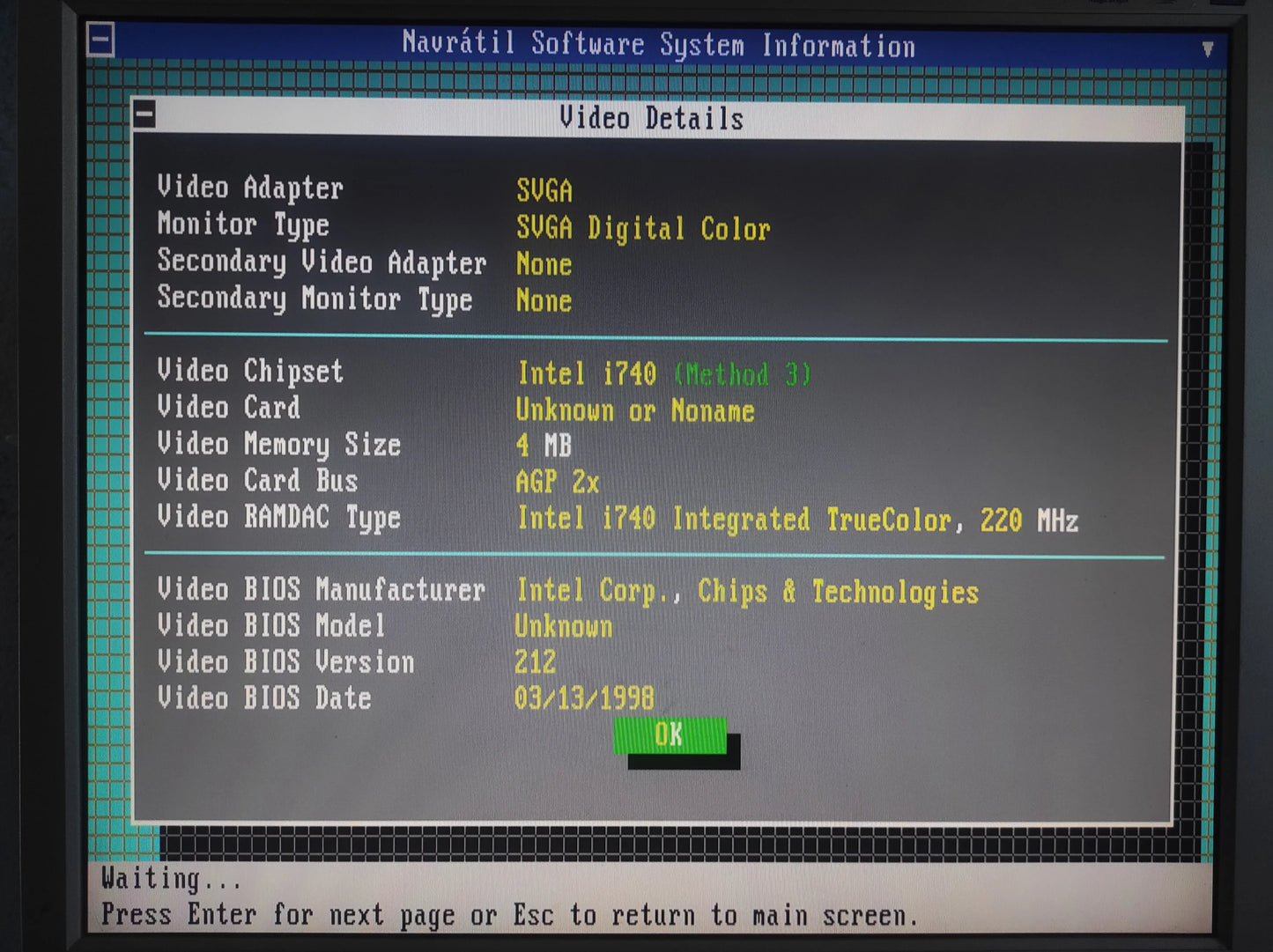Select the 'Video BIOS Manufacturer' label

(x=322, y=589)
